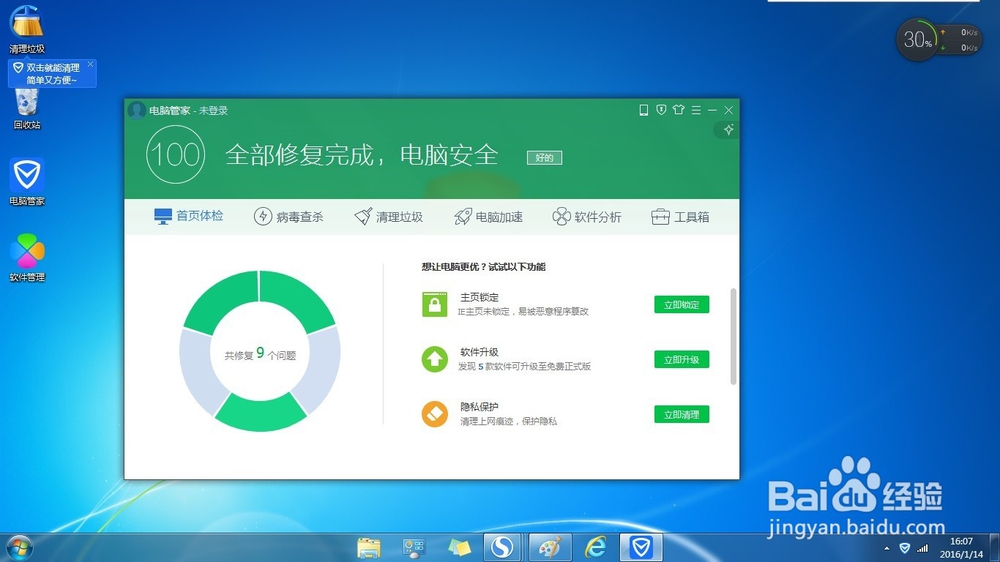Viewport: 1000px width, 562px height.
Task: Open the main menu hamburger icon
Action: pyautogui.click(x=696, y=110)
